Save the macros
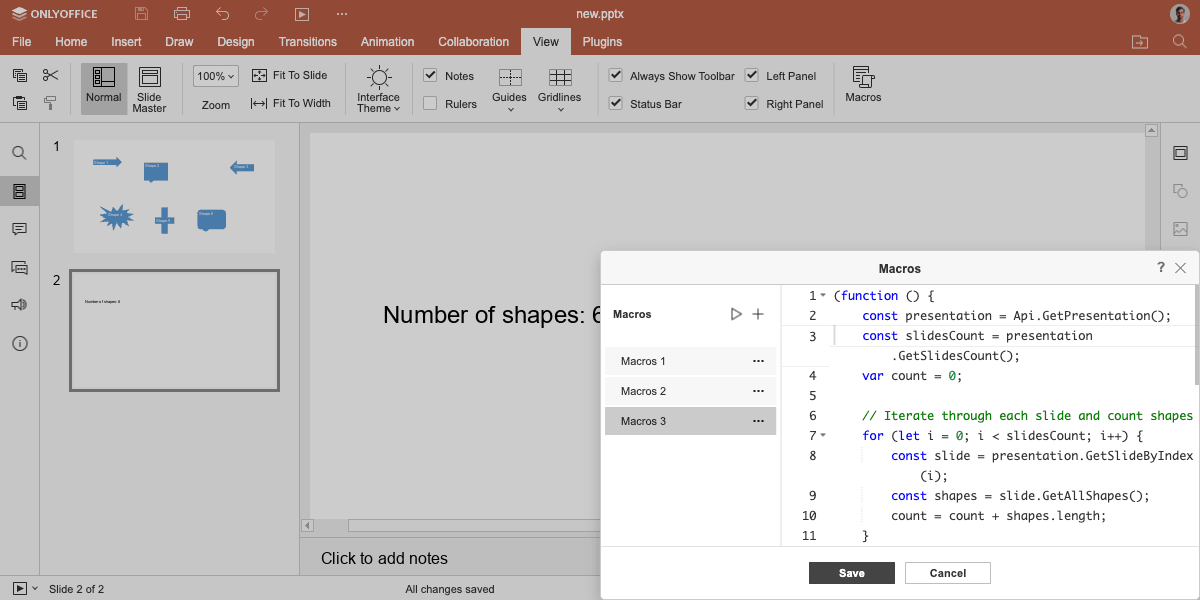The height and width of the screenshot is (600, 1200). [x=852, y=573]
